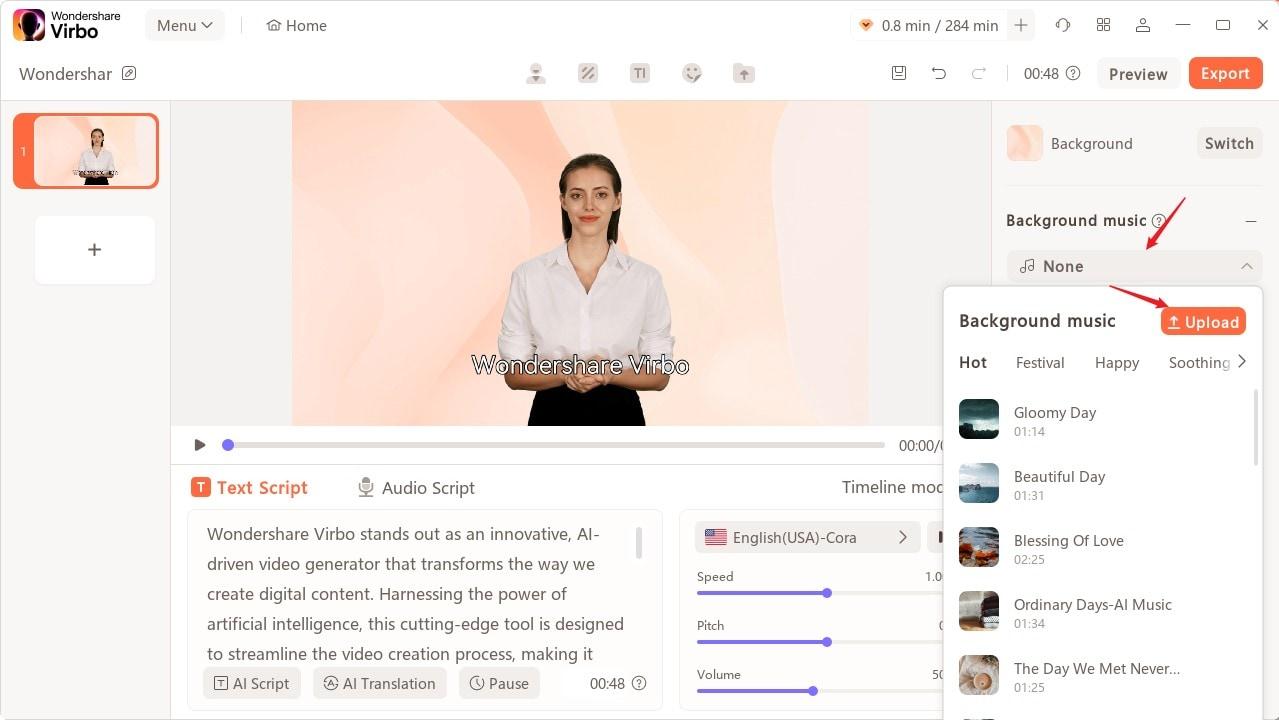This screenshot has width=1279, height=720.
Task: Close the None music dropdown
Action: click(x=1246, y=266)
